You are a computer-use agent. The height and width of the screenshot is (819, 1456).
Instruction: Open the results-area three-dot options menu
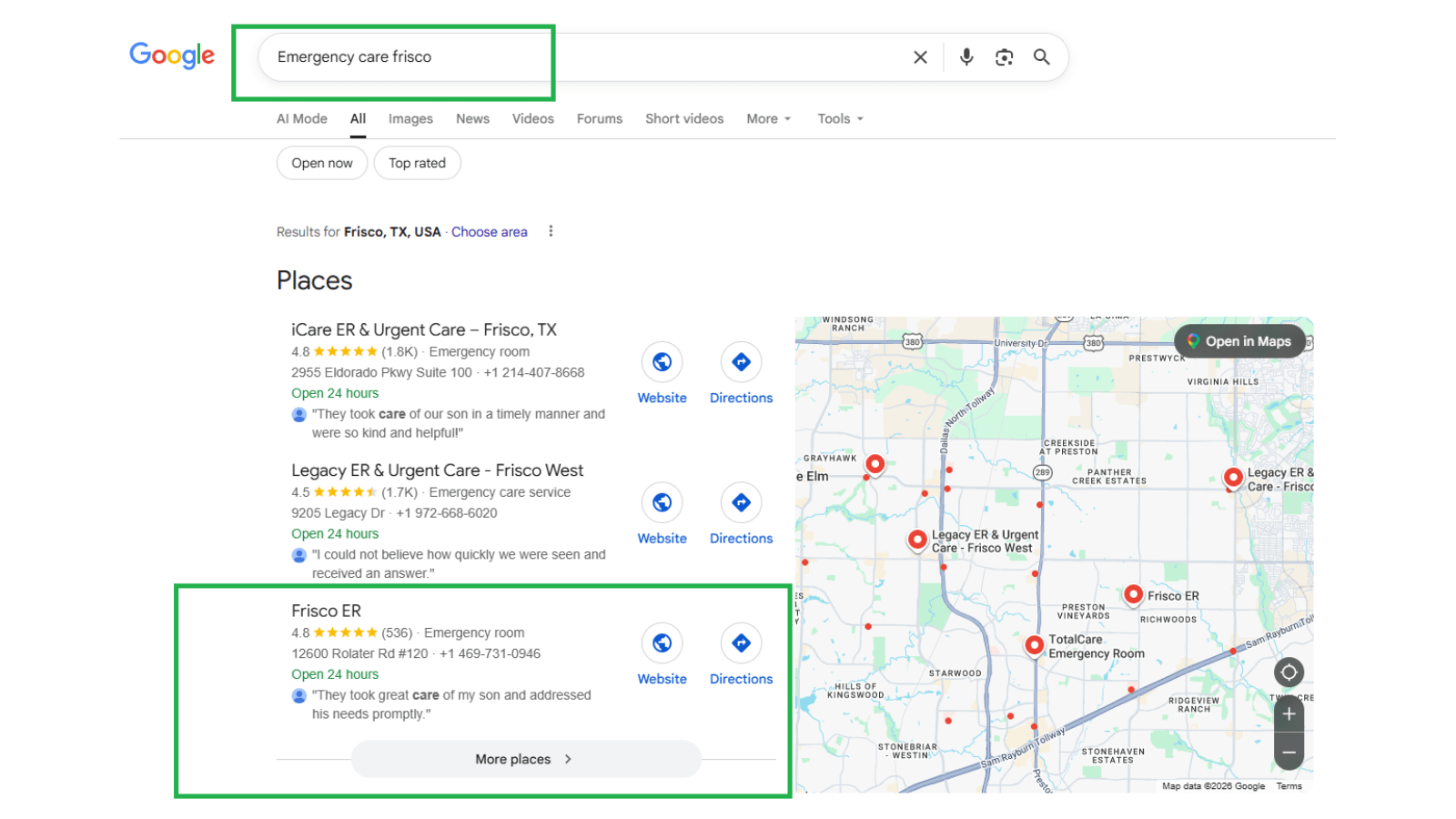click(x=551, y=231)
